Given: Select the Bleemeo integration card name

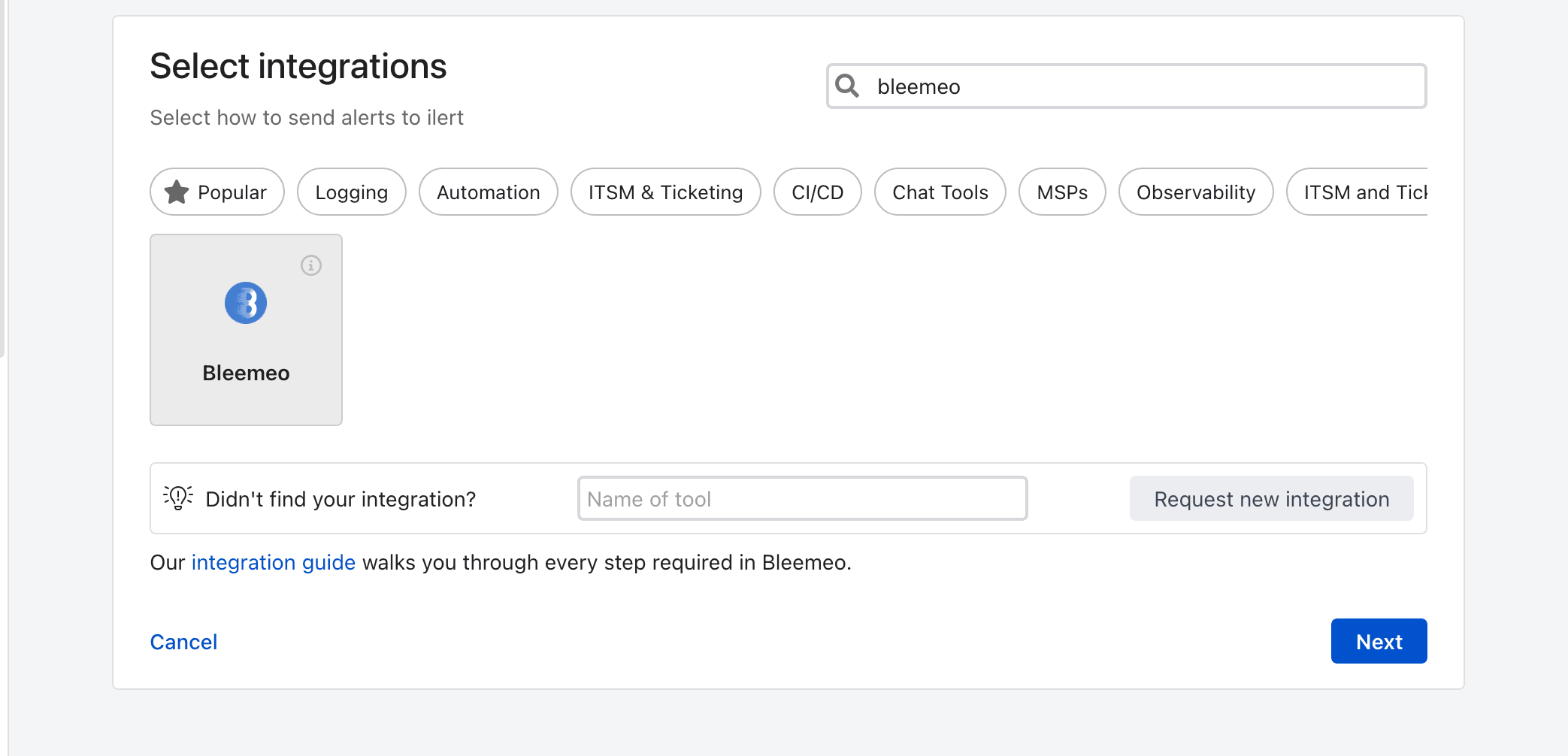Looking at the screenshot, I should click(x=246, y=373).
